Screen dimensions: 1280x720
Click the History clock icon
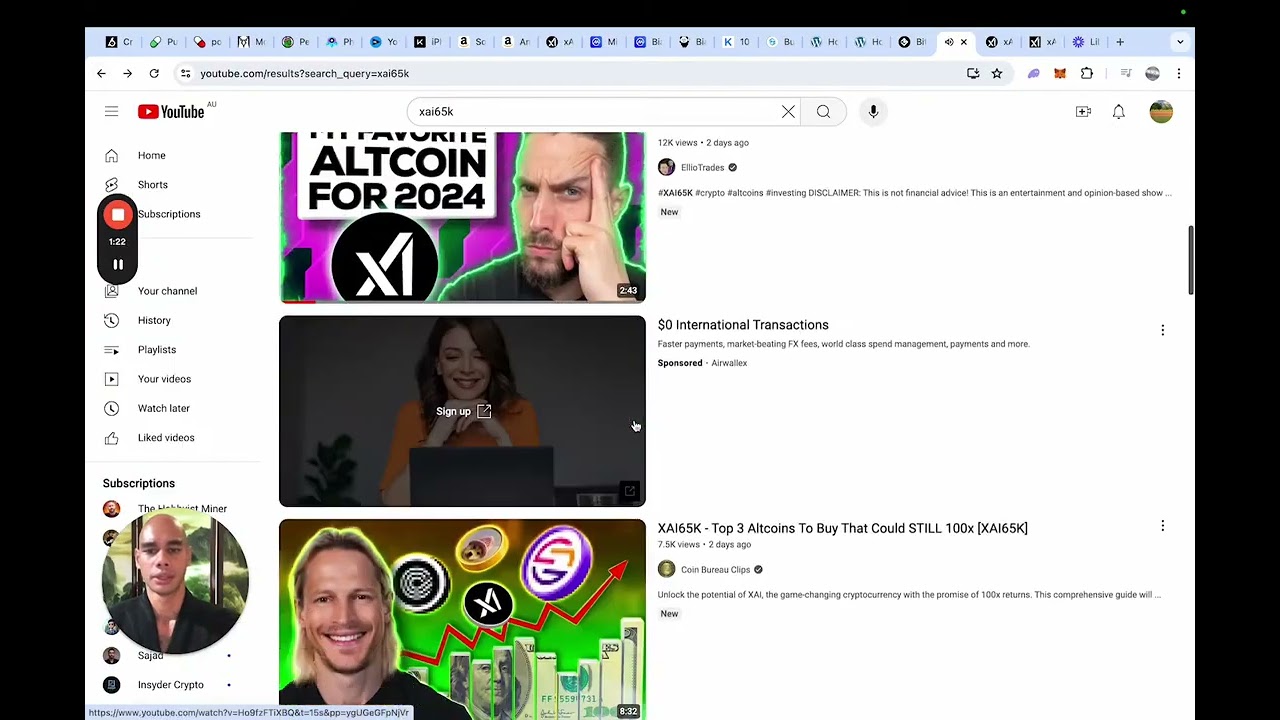click(x=112, y=320)
